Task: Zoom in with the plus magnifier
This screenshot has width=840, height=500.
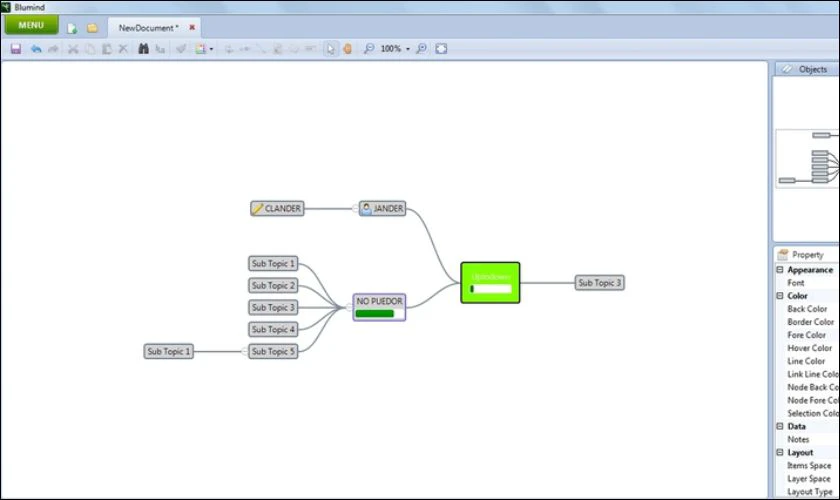Action: 422,49
